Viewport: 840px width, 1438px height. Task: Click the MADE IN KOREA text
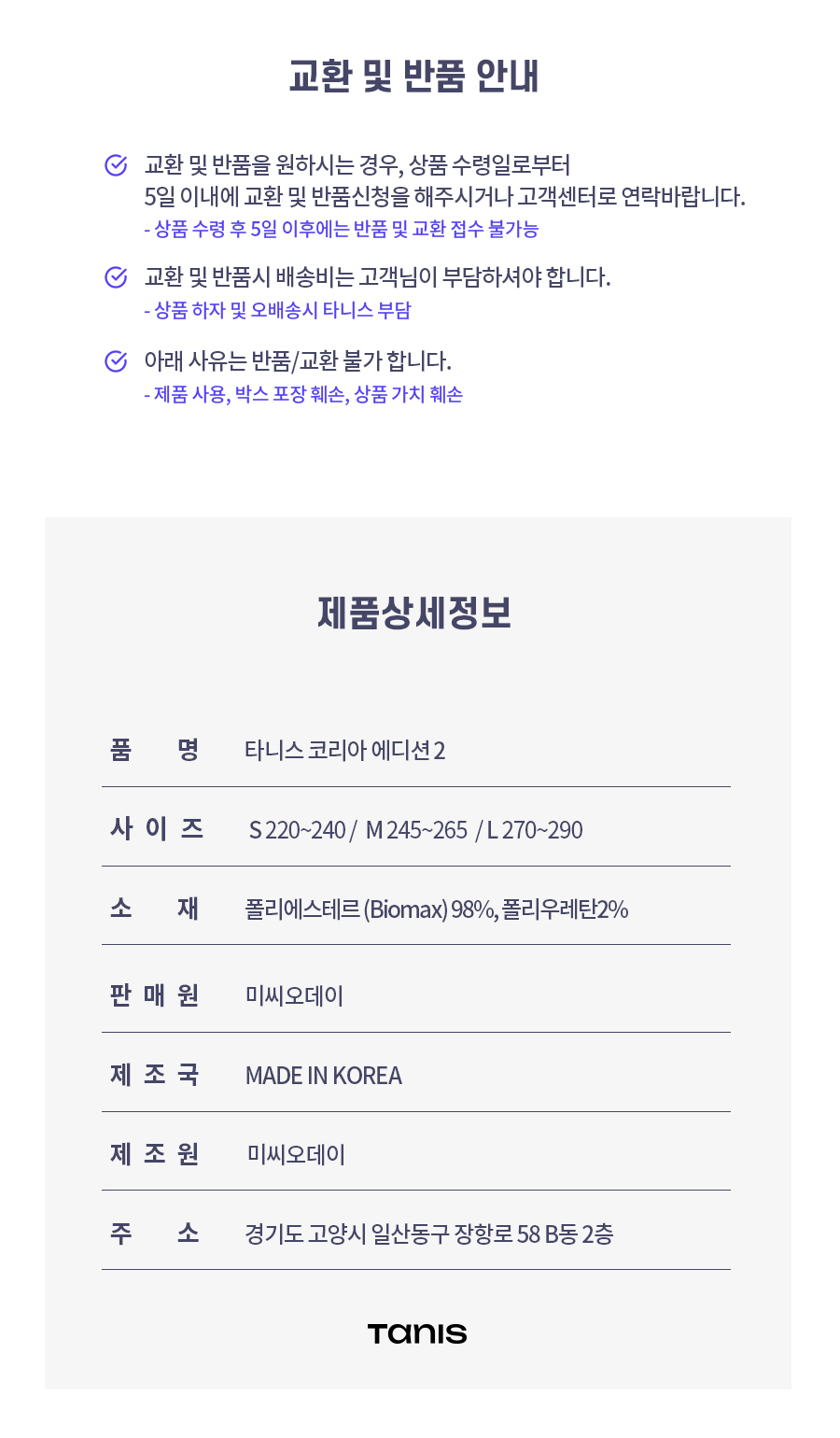[323, 1076]
